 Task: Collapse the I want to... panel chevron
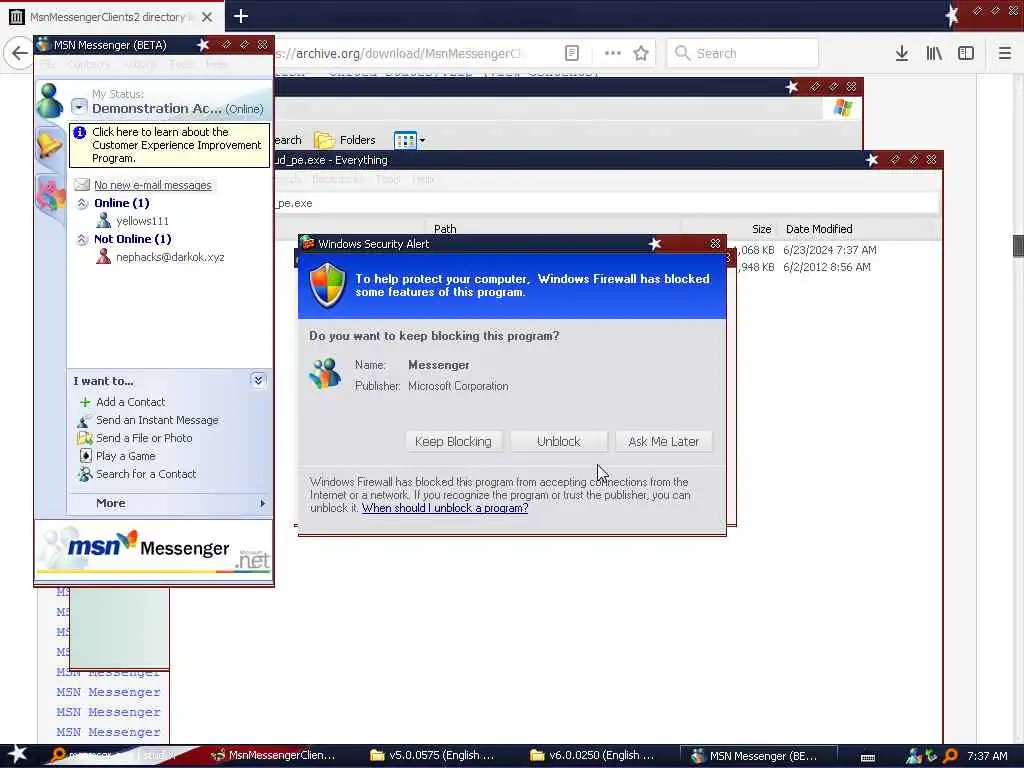click(x=258, y=380)
